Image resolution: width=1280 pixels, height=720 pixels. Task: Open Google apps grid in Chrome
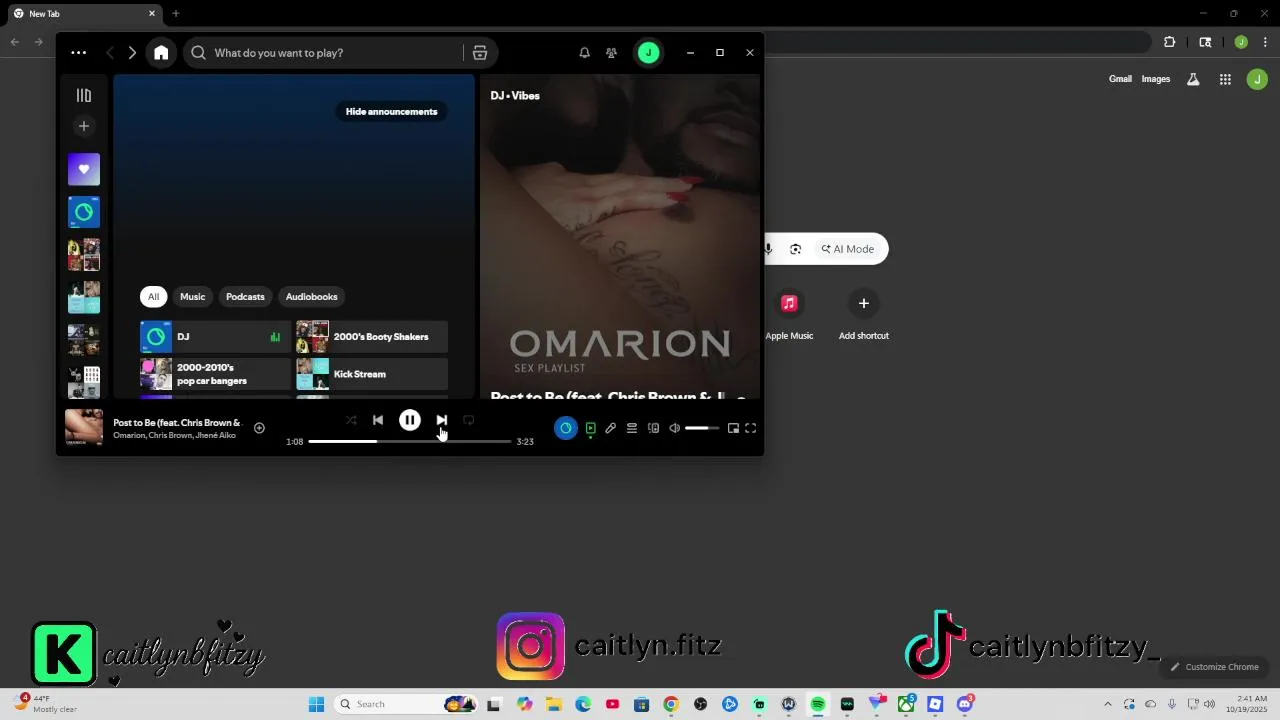pyautogui.click(x=1225, y=79)
